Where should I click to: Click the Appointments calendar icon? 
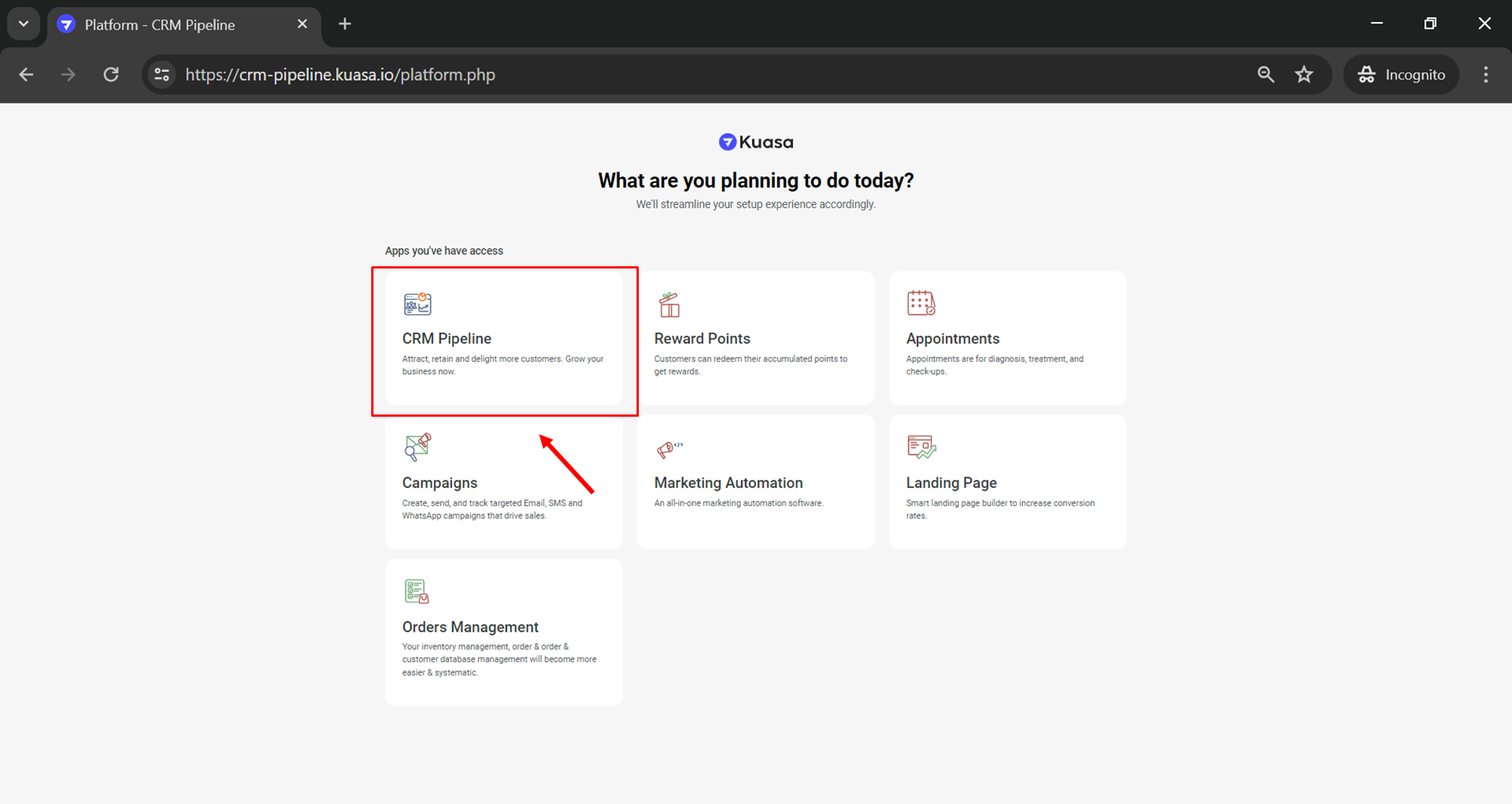point(921,303)
